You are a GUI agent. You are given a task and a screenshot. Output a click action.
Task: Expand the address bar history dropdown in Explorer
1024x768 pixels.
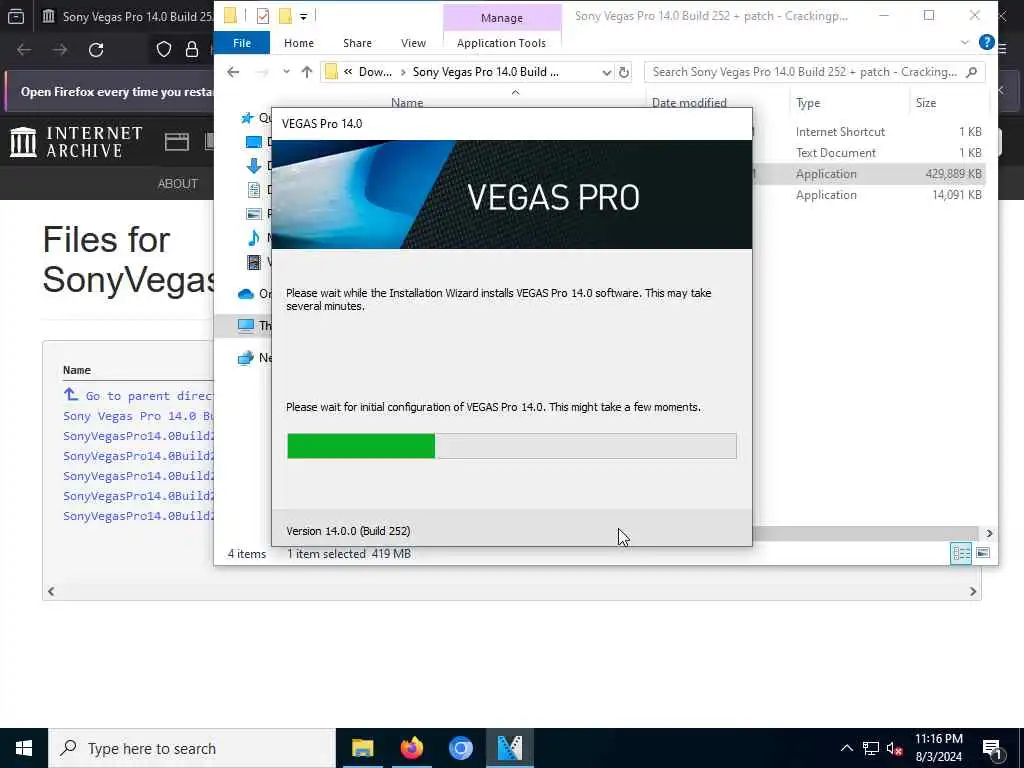(606, 72)
